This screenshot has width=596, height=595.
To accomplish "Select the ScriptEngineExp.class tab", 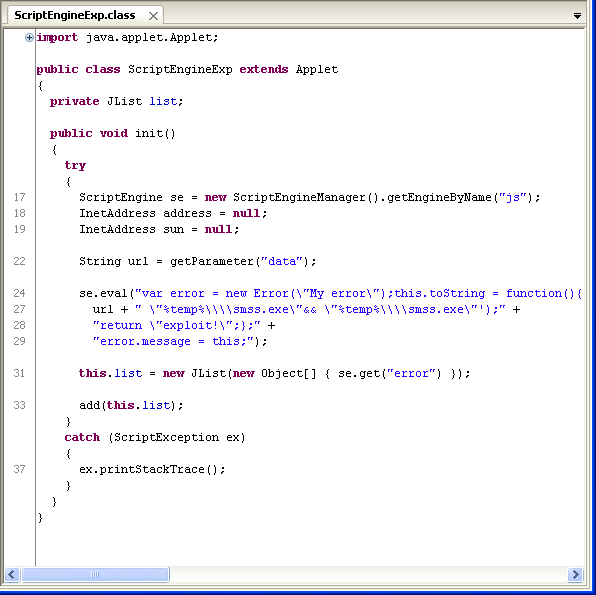I will pos(74,16).
